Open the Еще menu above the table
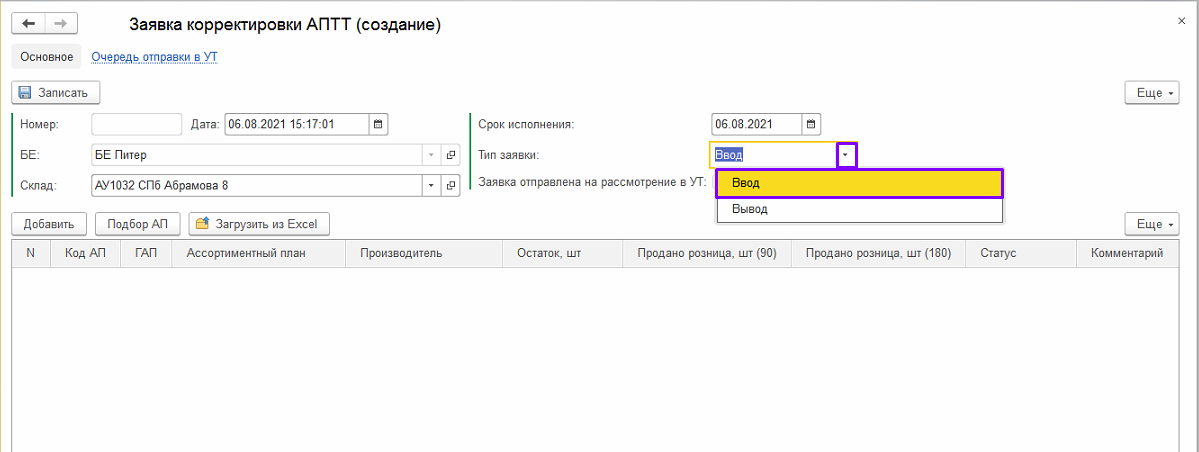The width and height of the screenshot is (1199, 452). point(1151,223)
